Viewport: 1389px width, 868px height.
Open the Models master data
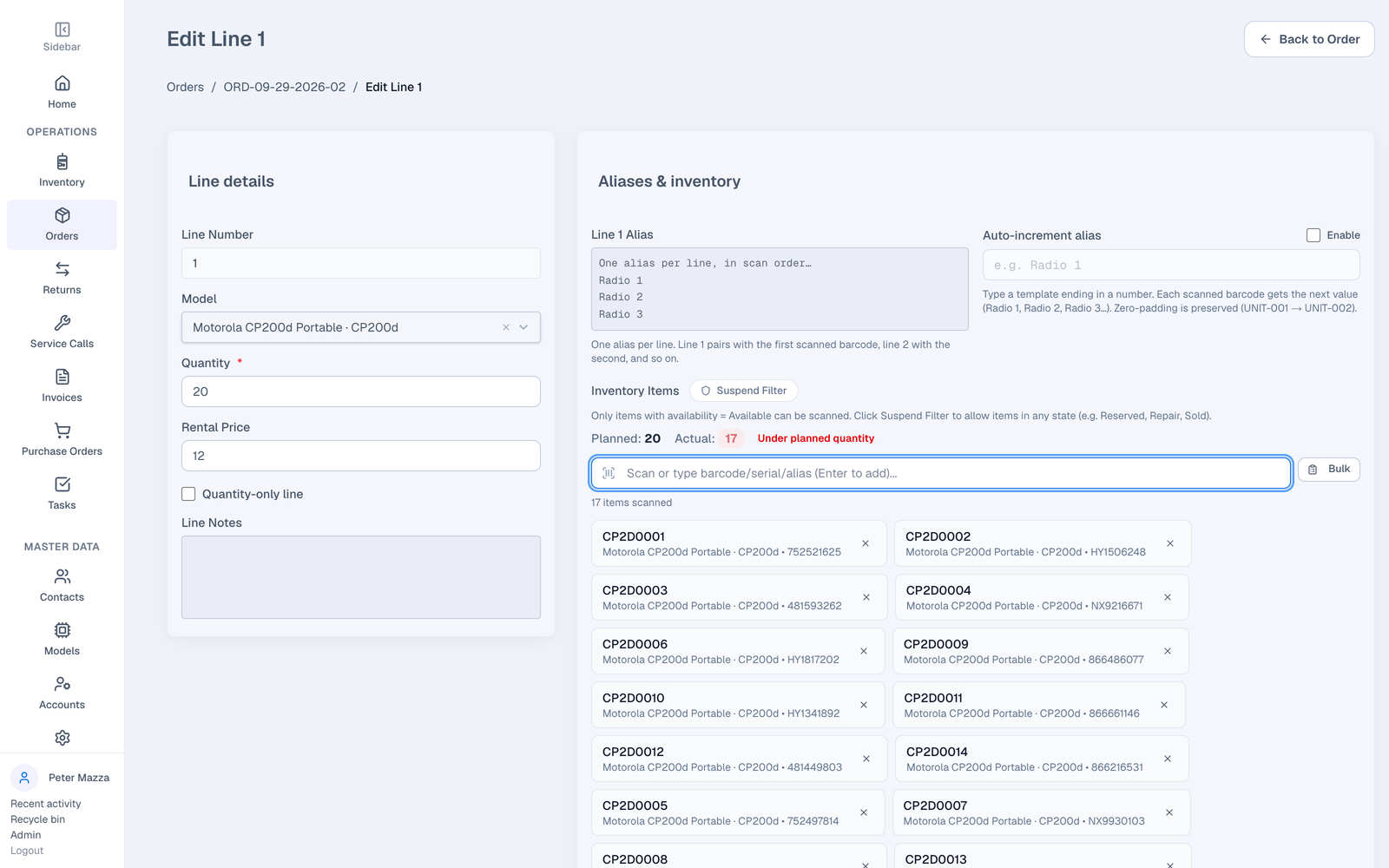tap(63, 640)
